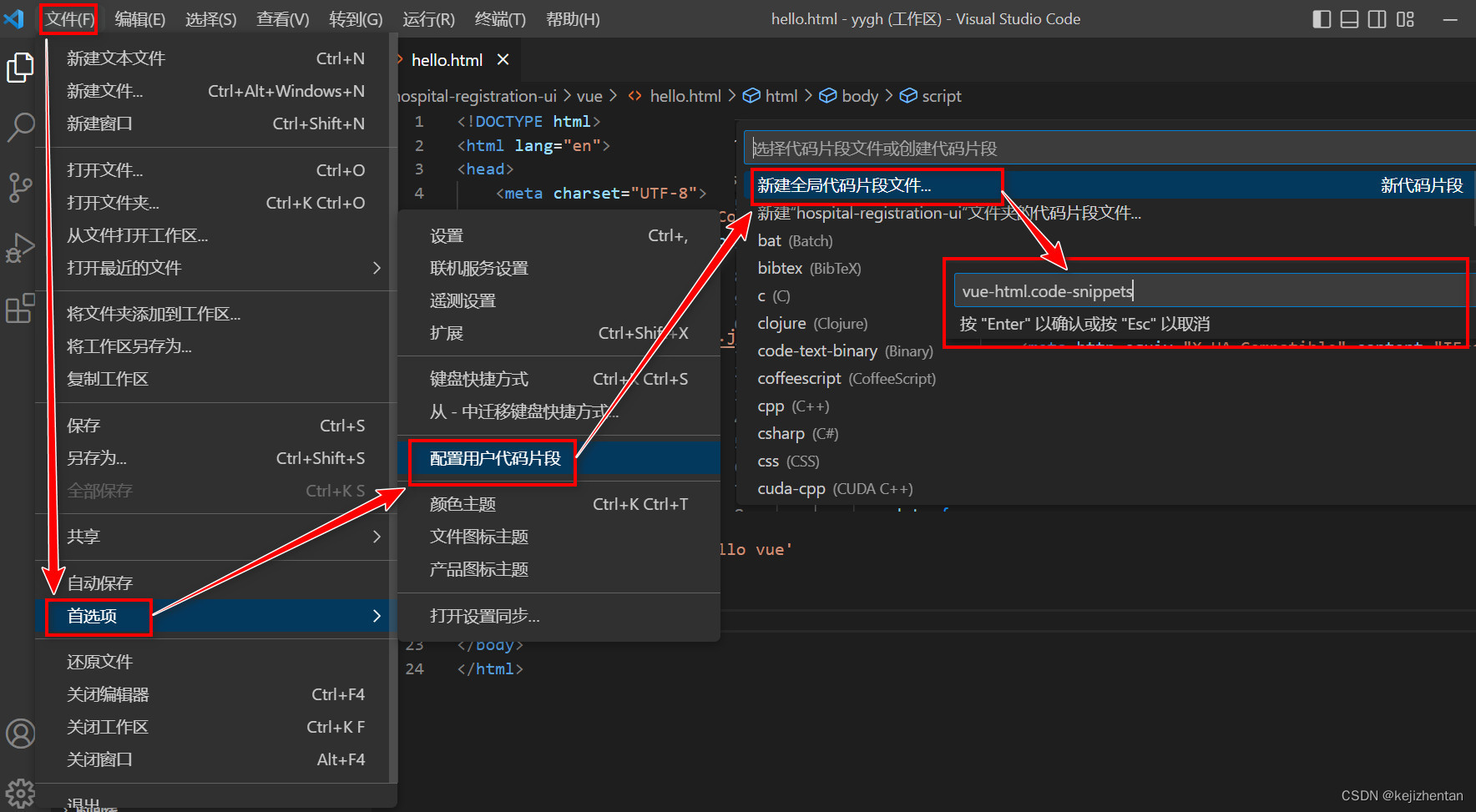Select 关闭工作区 menu entry

point(215,727)
